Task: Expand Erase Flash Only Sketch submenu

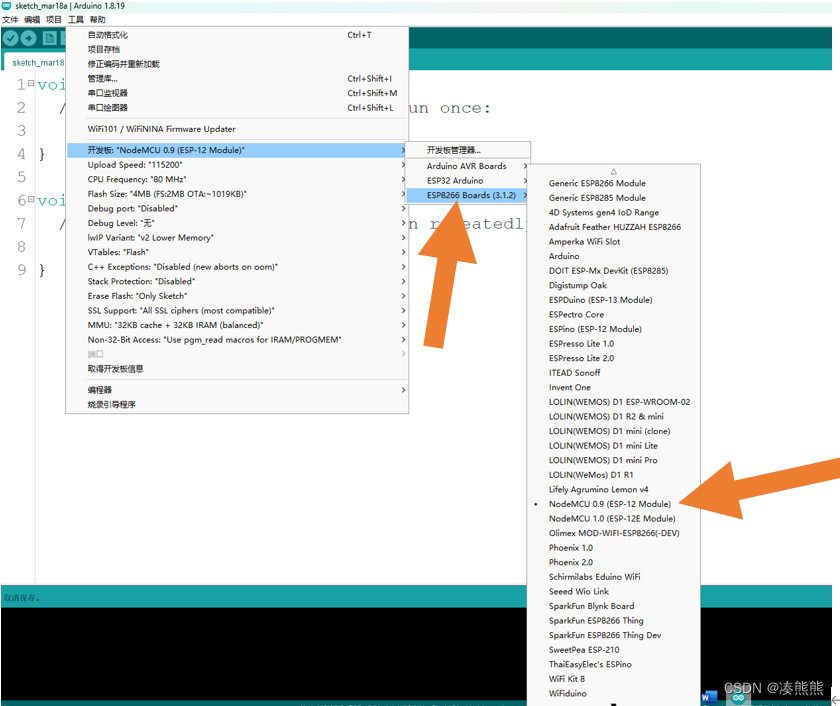Action: coord(237,296)
